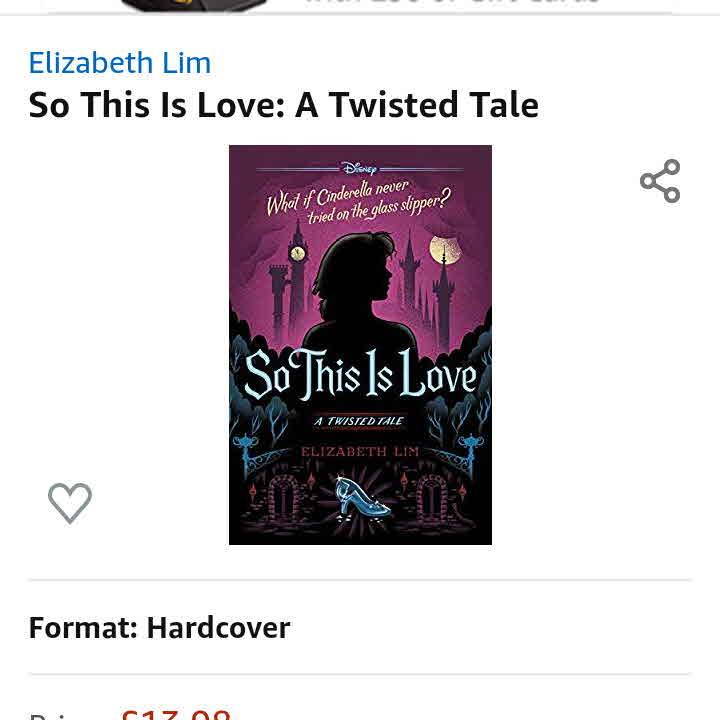
Task: Tap the large So This Is Love lettering on the cover
Action: point(361,374)
